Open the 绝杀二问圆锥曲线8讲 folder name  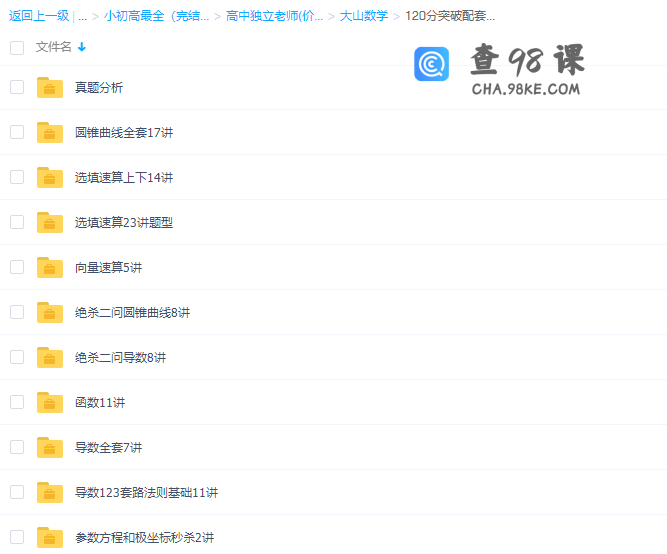click(132, 313)
